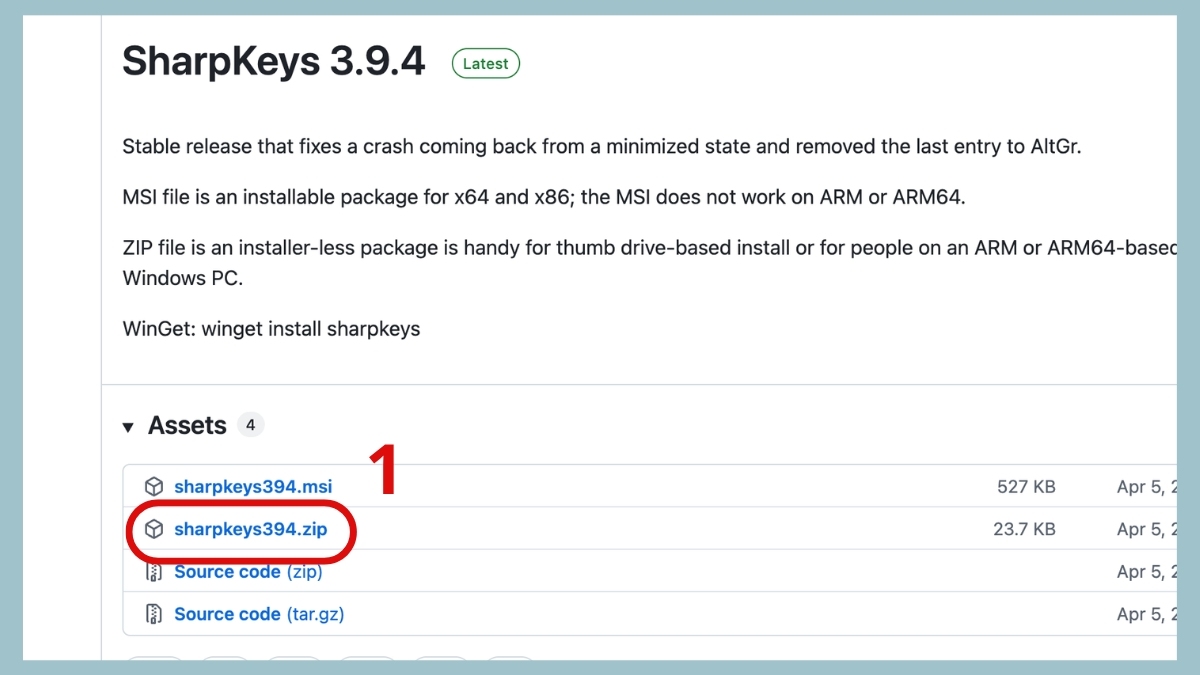Click the Latest release badge
Screen dimensions: 1200x675
click(x=486, y=63)
